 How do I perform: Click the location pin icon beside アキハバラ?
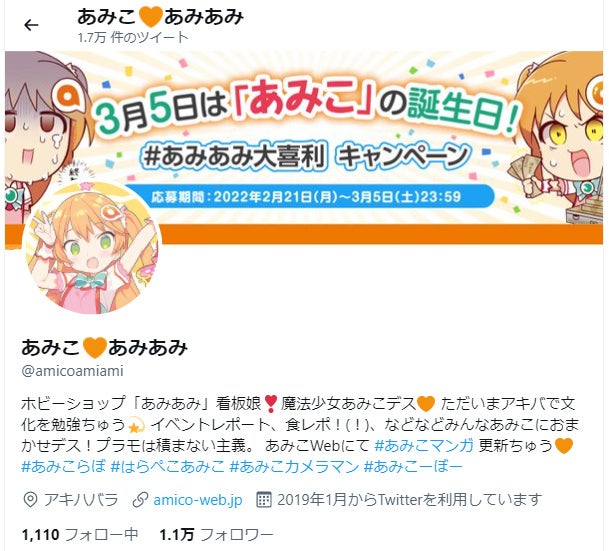click(30, 500)
